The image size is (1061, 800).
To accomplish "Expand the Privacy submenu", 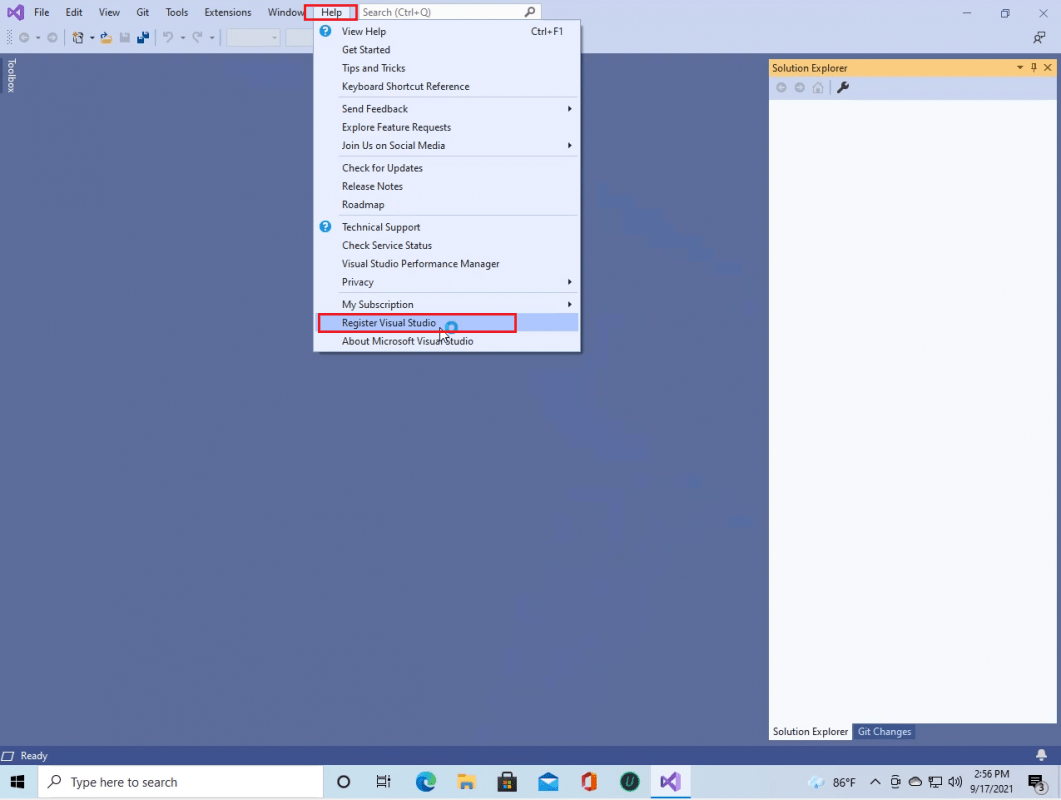I will (x=570, y=282).
